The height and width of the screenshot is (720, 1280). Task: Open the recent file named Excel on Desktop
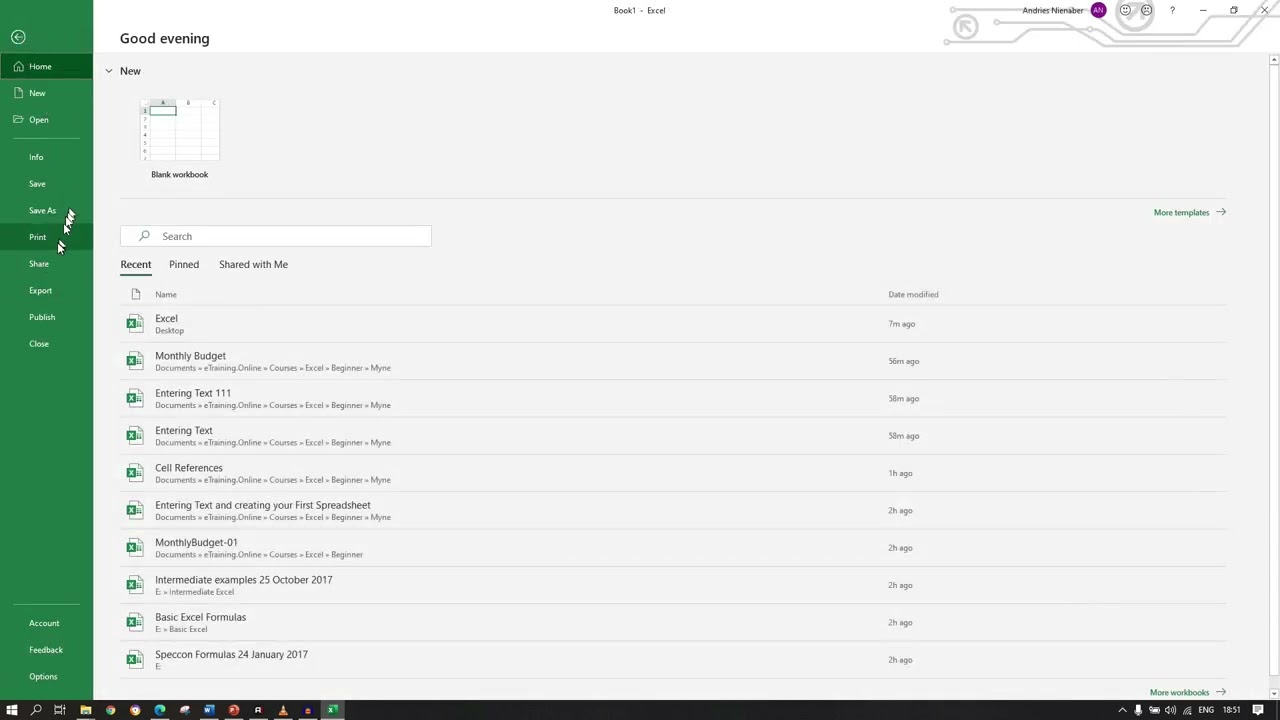point(673,324)
